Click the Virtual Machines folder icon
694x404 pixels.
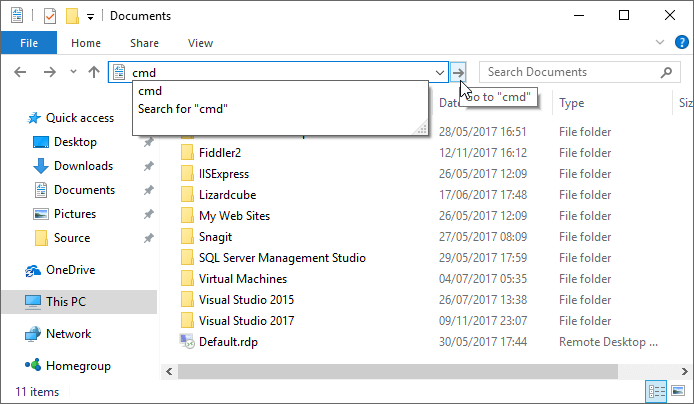click(x=187, y=279)
